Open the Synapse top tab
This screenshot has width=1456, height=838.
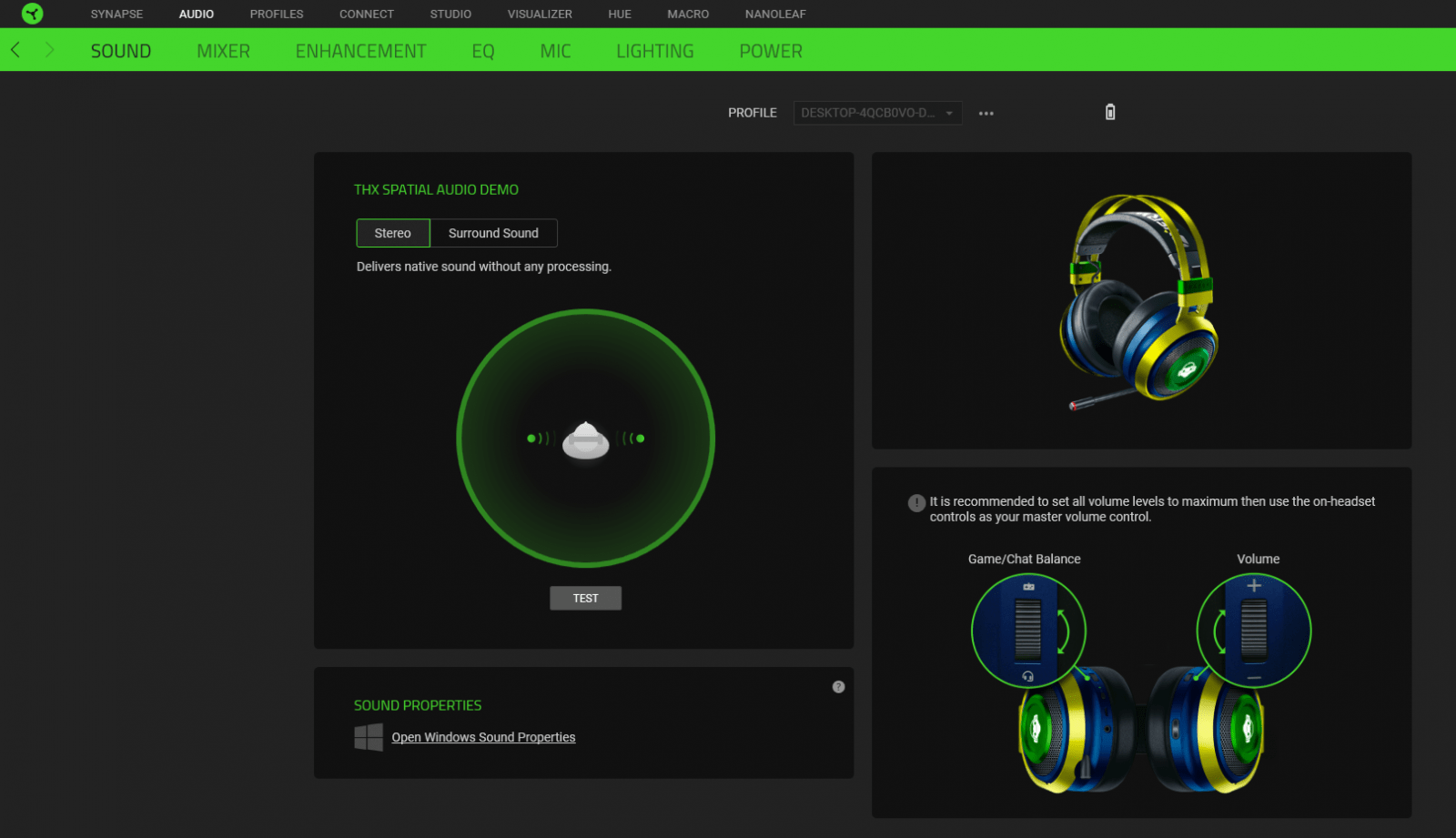(116, 14)
